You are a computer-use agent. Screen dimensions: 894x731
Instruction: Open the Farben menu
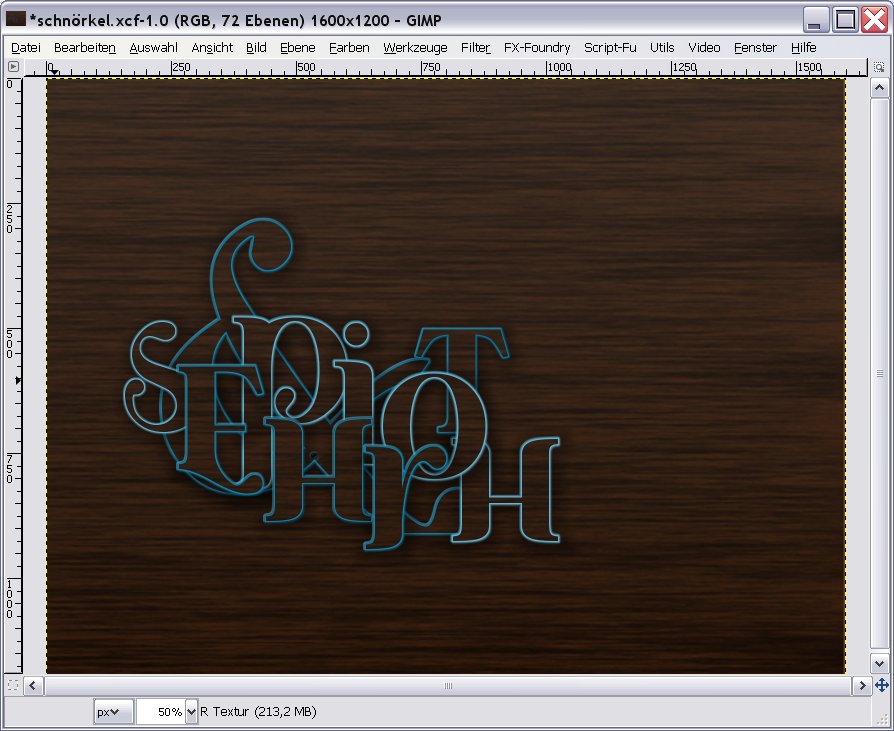click(349, 48)
